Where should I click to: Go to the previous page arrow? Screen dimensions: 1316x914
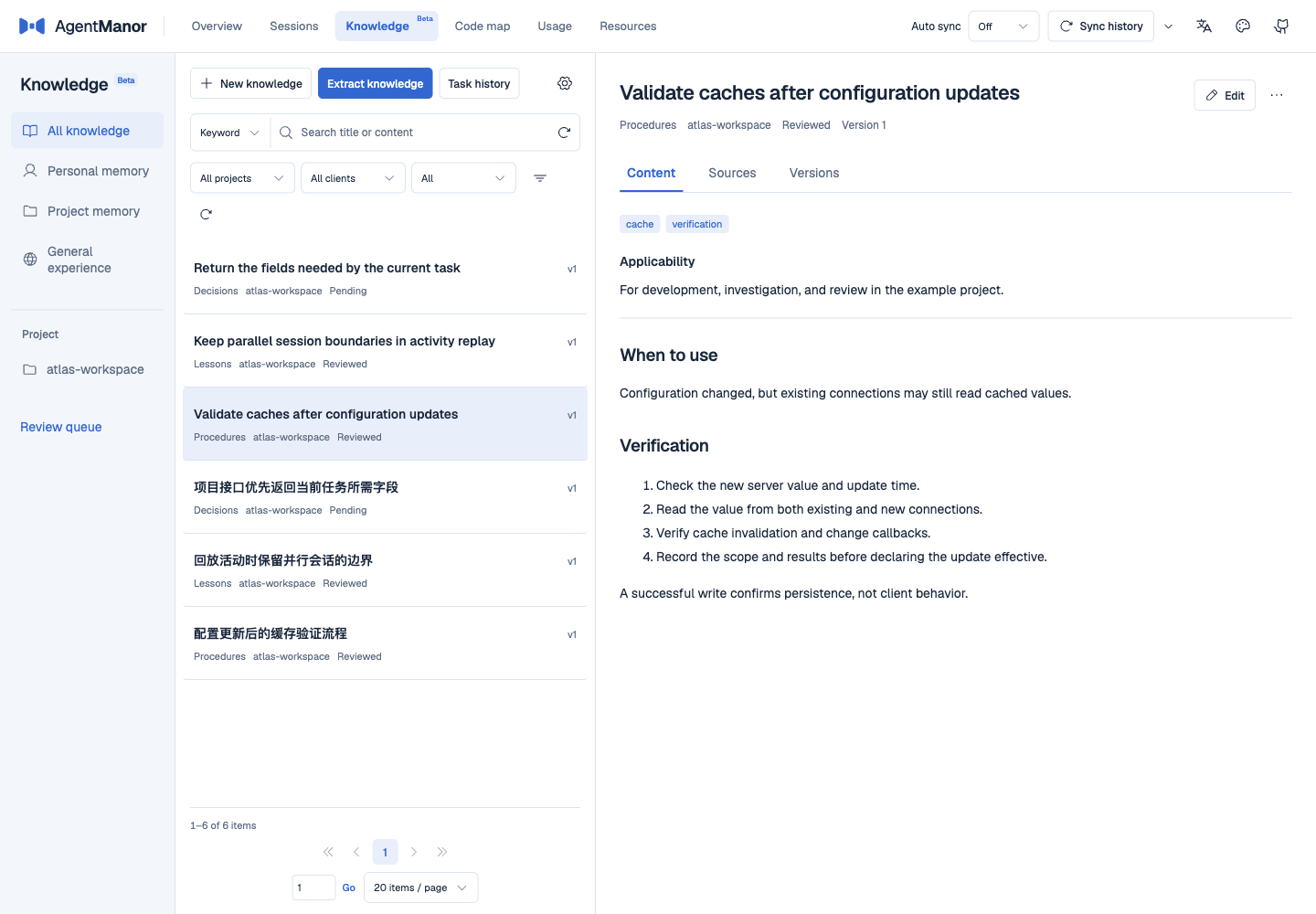(x=356, y=852)
